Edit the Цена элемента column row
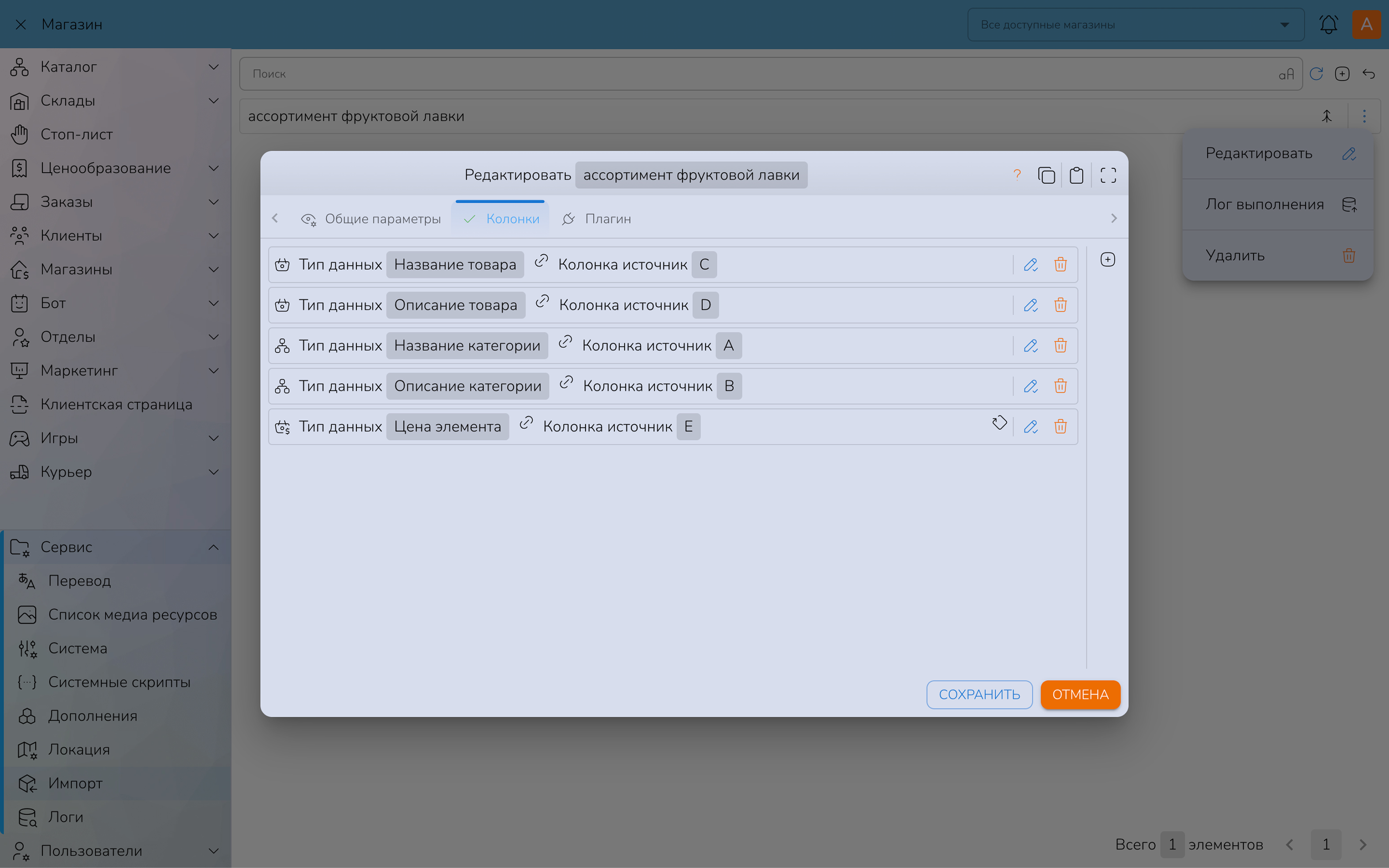This screenshot has height=868, width=1389. (1031, 427)
